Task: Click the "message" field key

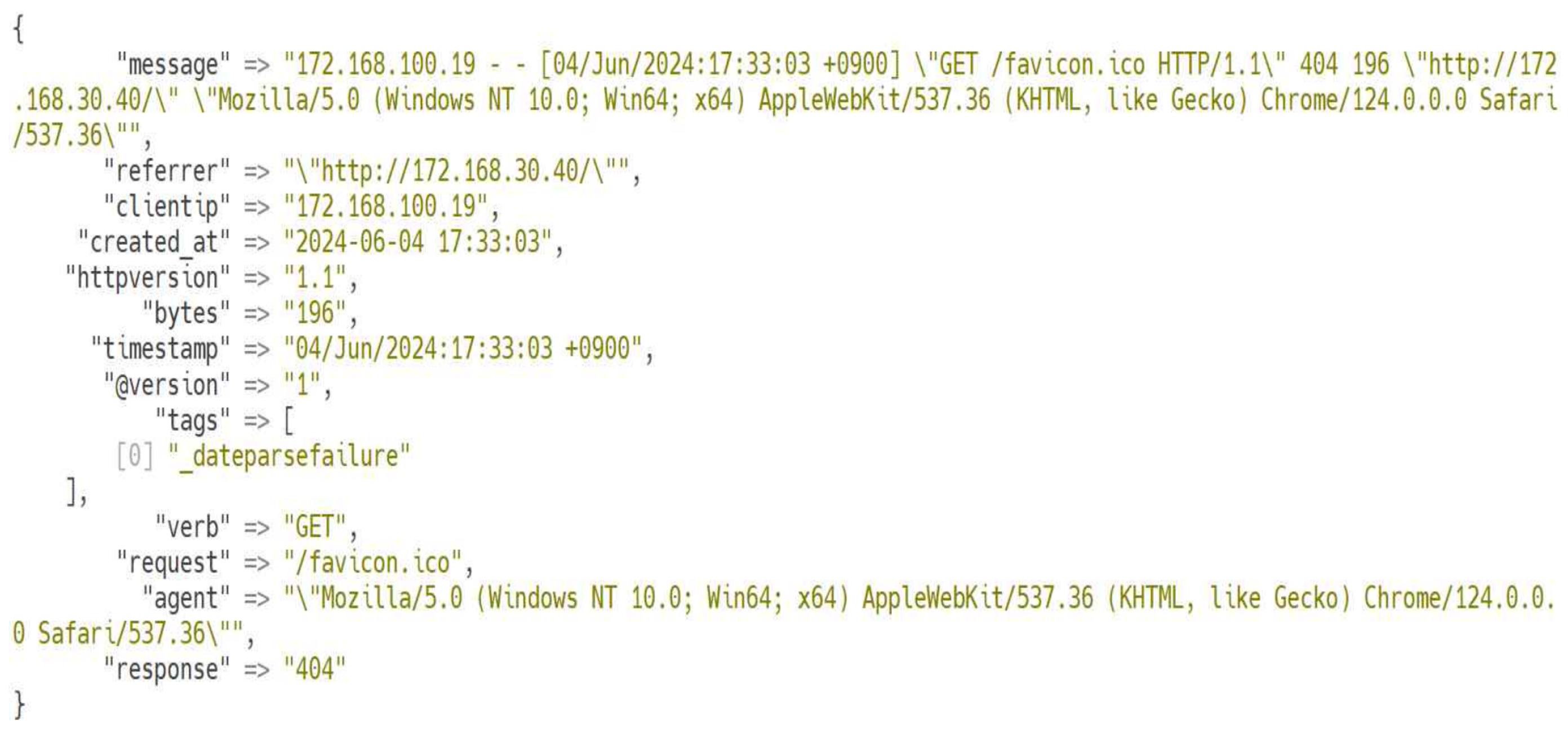Action: click(x=173, y=65)
